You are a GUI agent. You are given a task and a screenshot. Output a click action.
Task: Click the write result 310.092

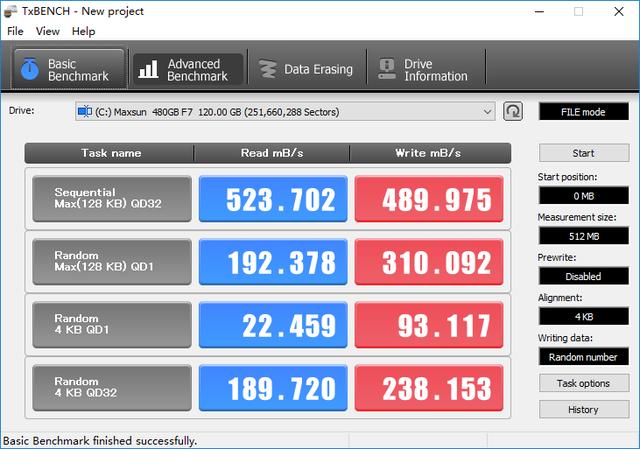pos(429,262)
